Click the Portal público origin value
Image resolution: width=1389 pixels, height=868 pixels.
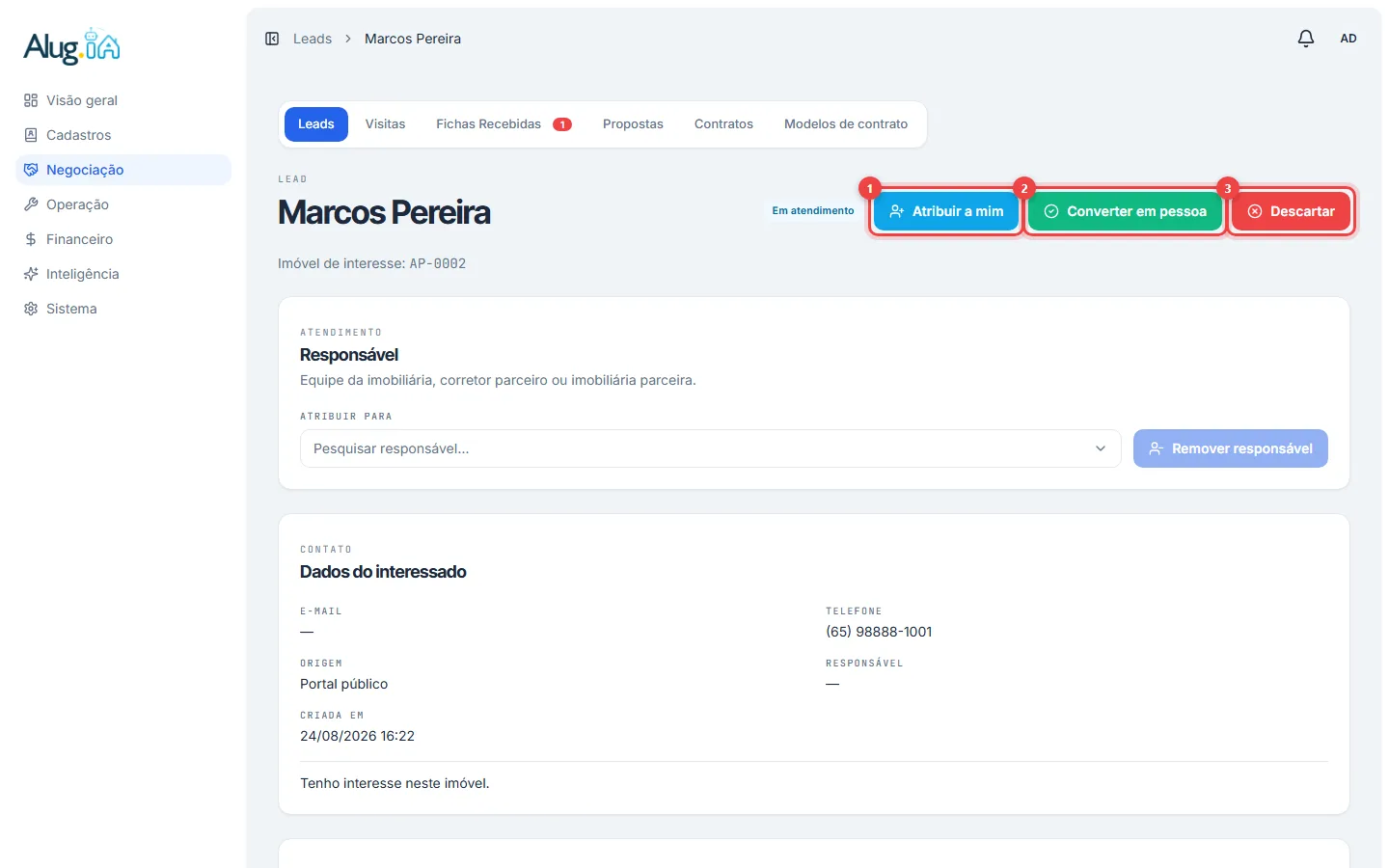pyautogui.click(x=343, y=684)
